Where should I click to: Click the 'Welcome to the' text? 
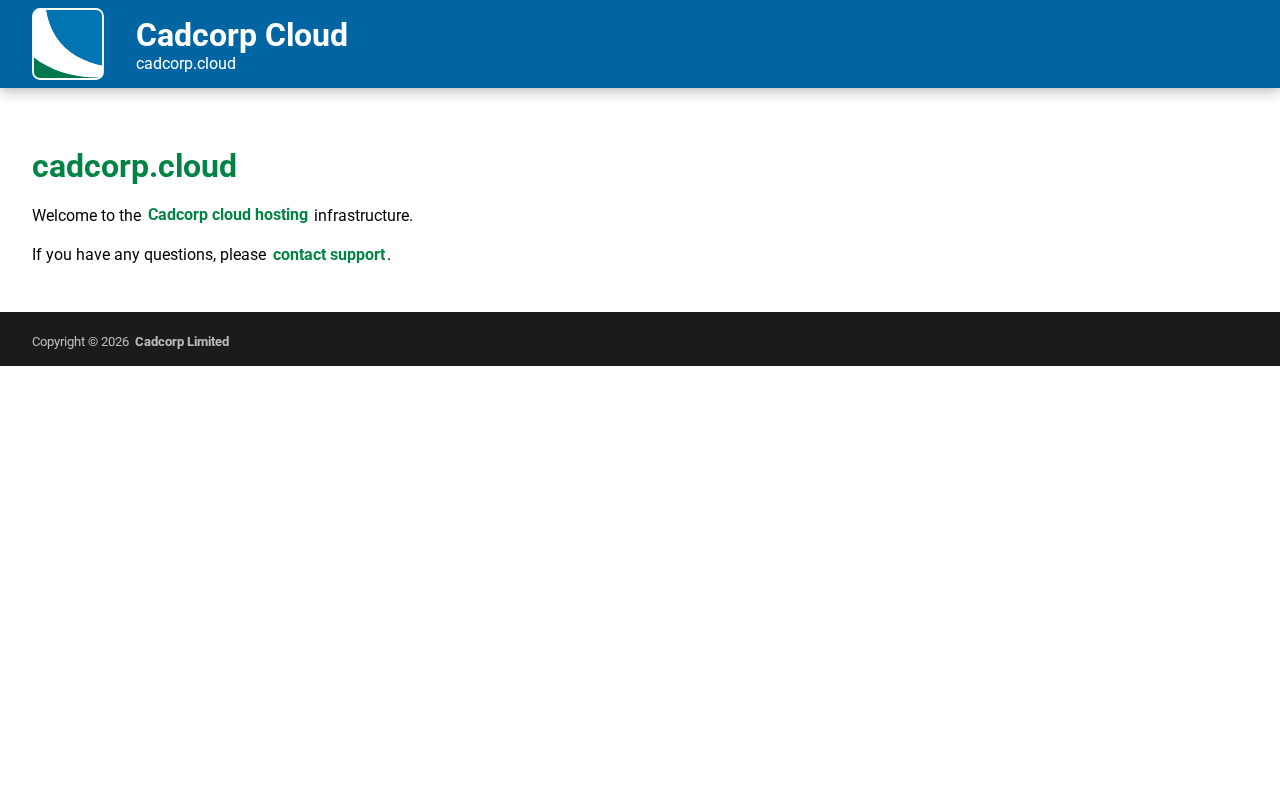[x=86, y=215]
